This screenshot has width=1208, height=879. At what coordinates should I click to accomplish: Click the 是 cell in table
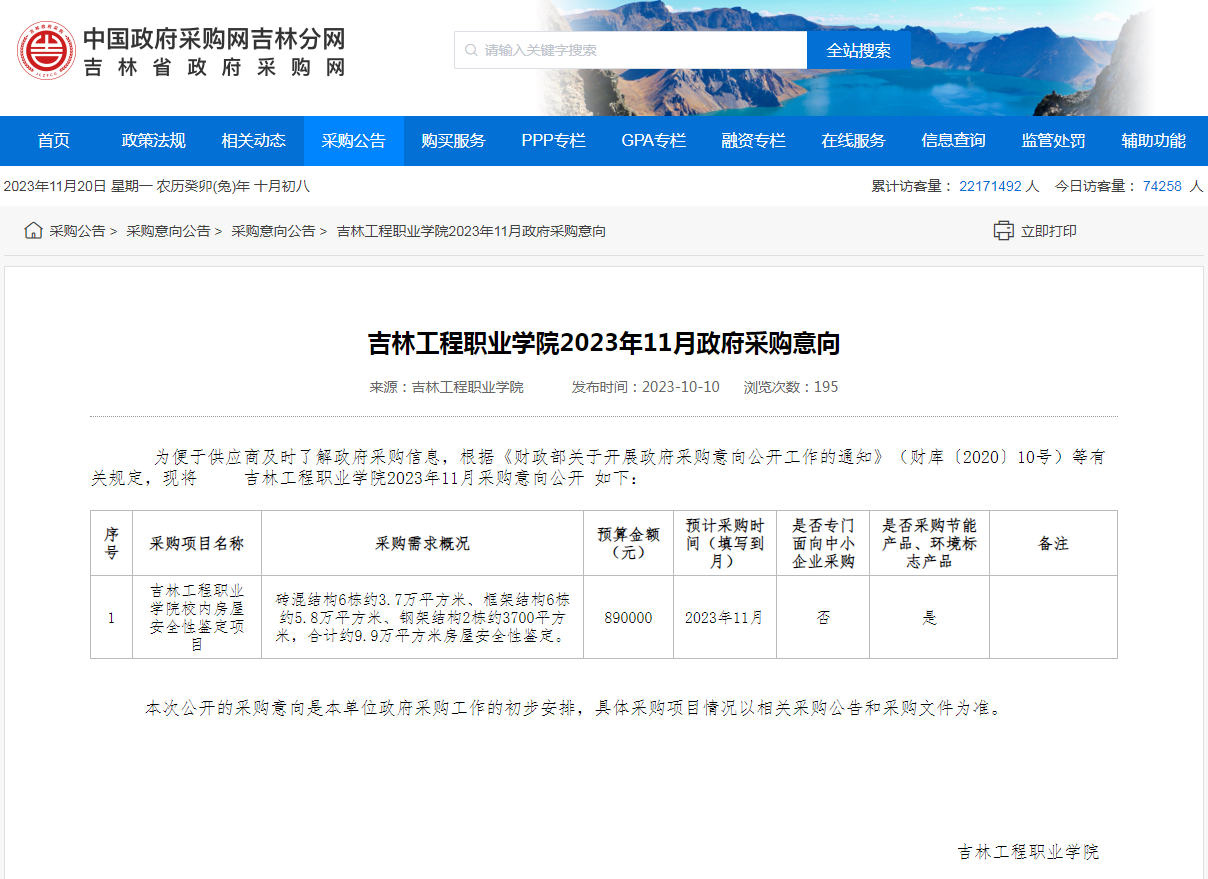(929, 617)
